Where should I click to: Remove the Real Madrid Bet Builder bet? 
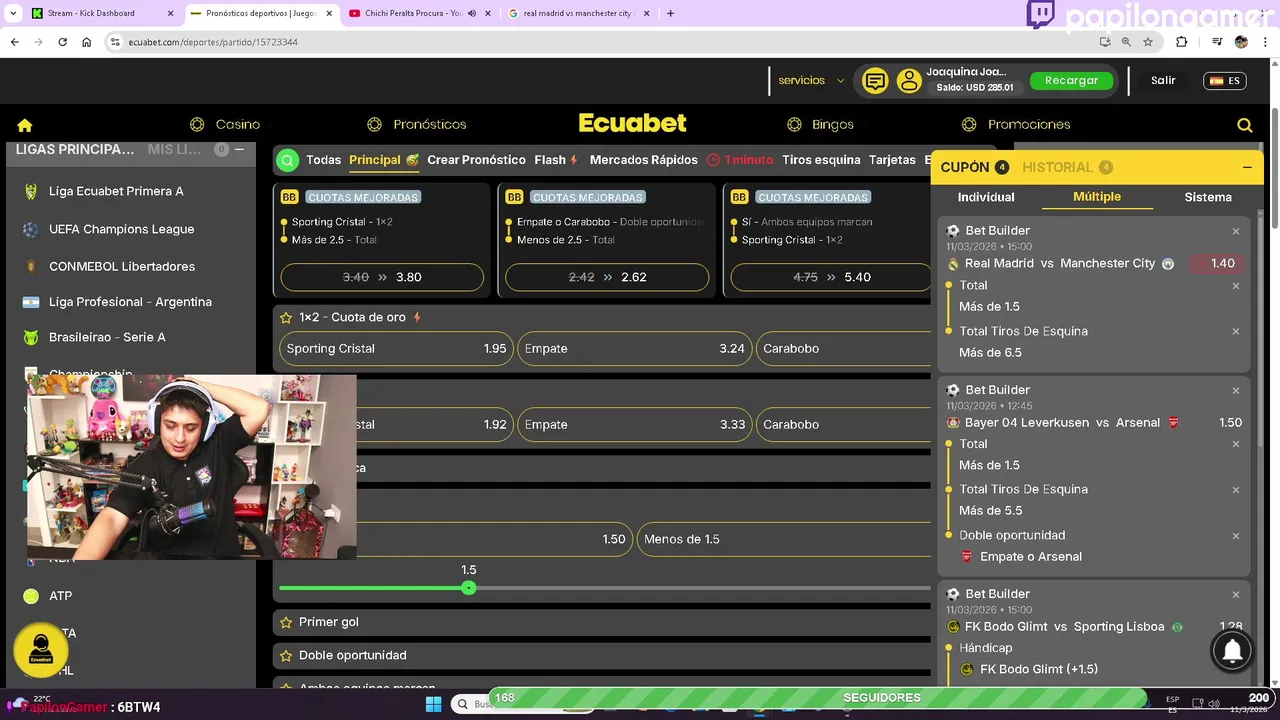point(1236,231)
